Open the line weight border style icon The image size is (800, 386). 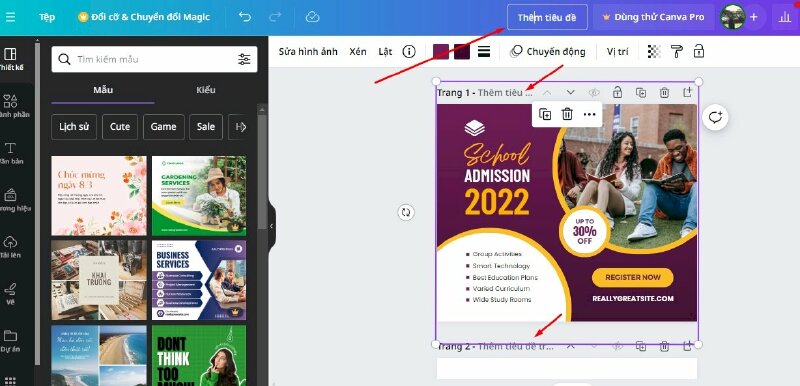[484, 52]
